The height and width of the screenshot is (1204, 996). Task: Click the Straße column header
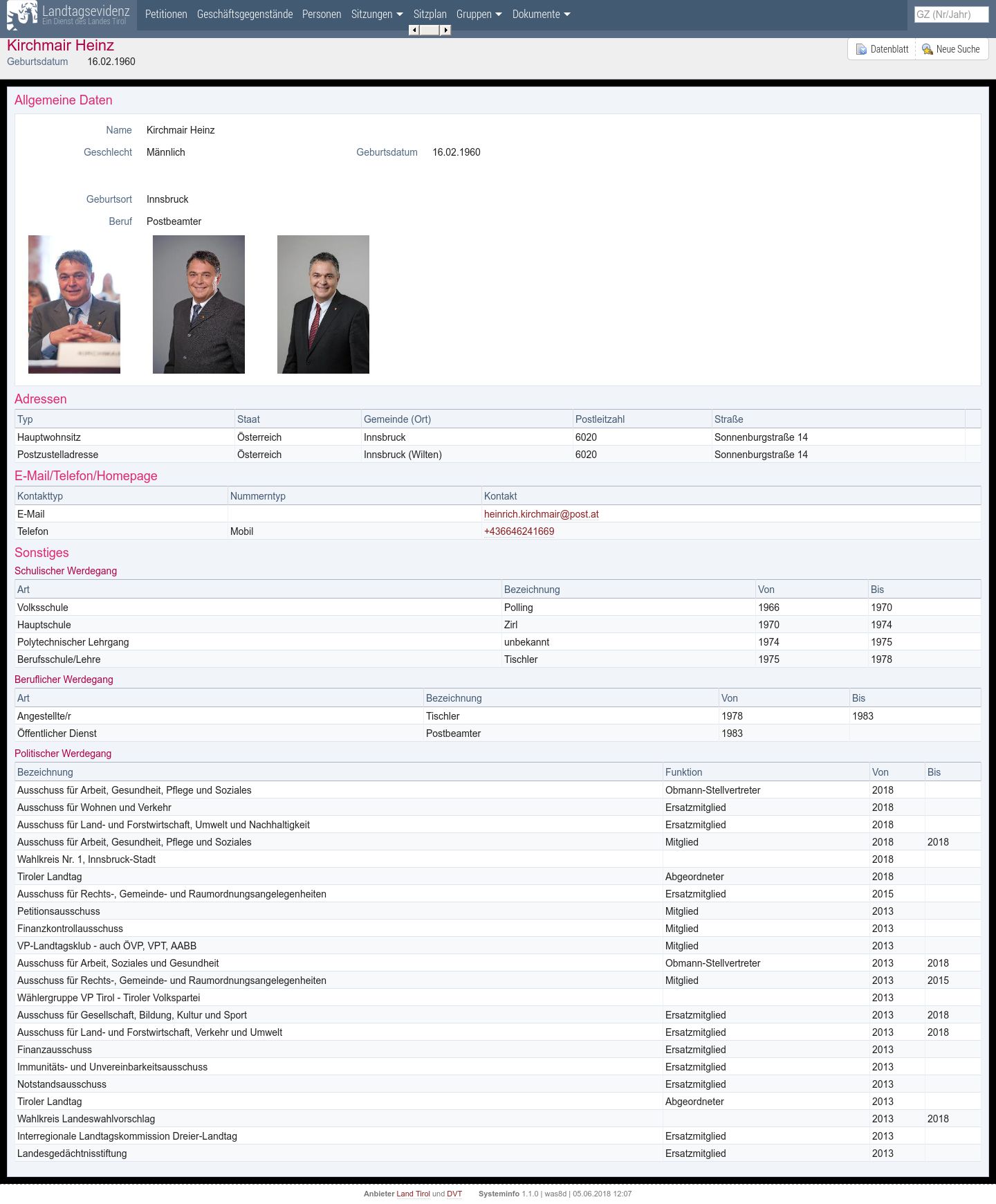[838, 419]
